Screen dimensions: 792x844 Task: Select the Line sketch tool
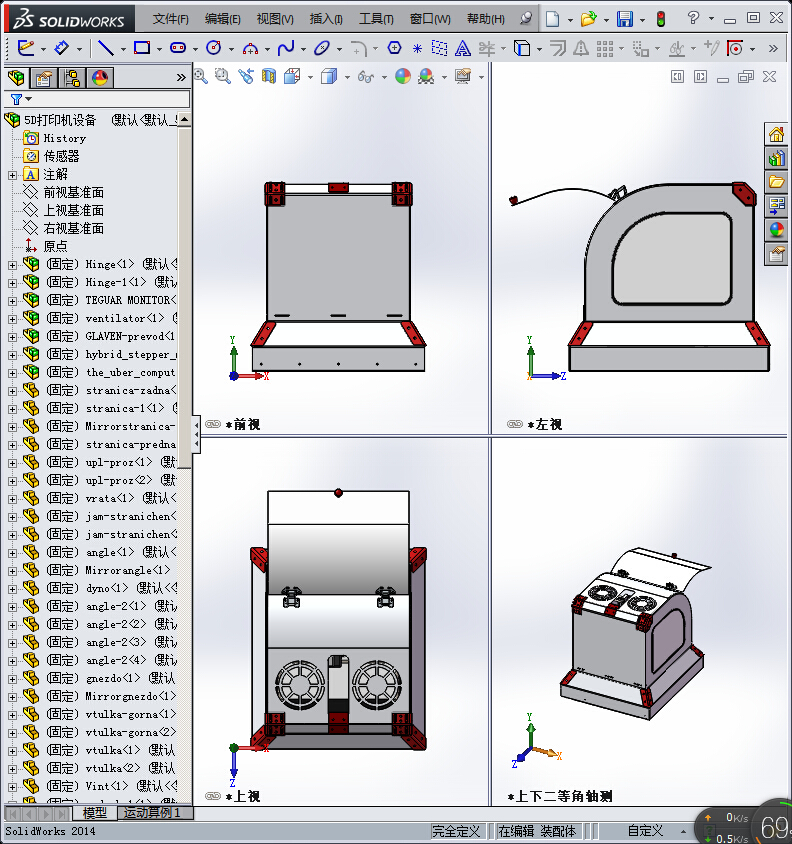(x=105, y=48)
